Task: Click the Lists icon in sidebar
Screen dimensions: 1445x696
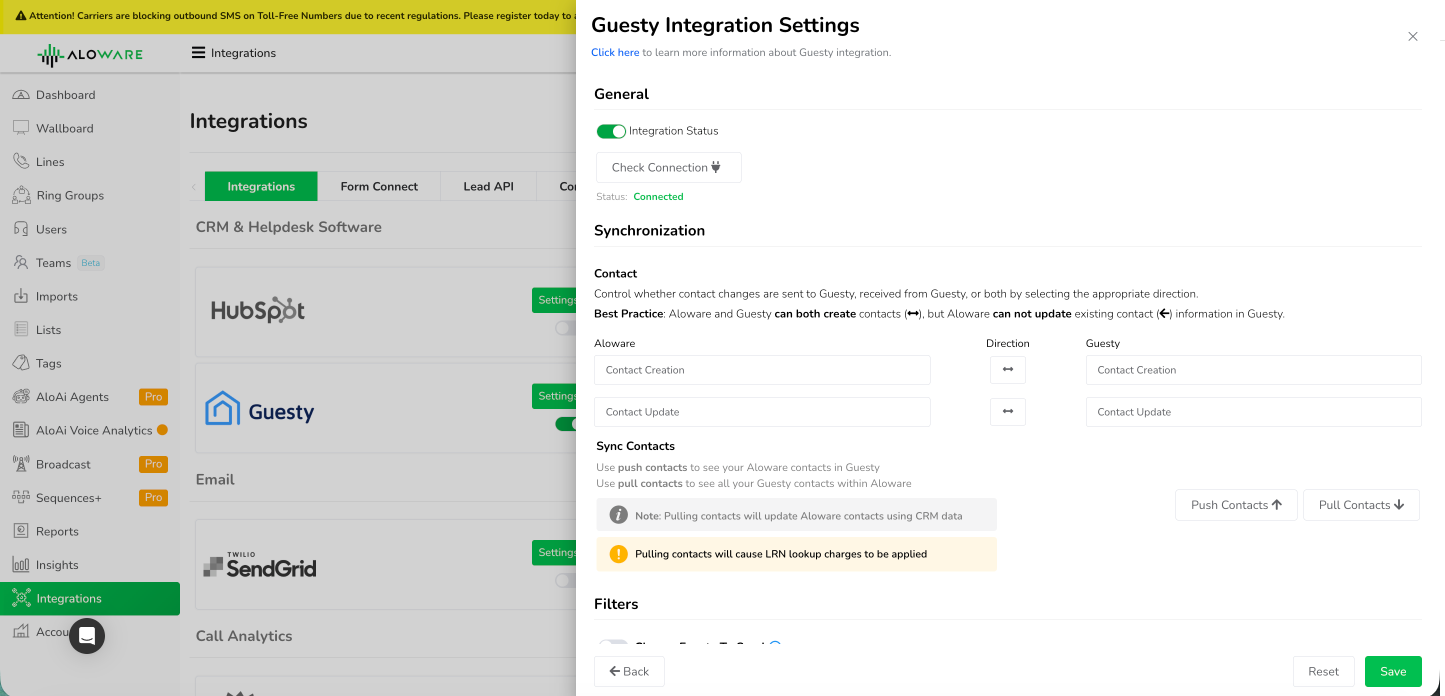Action: (20, 329)
